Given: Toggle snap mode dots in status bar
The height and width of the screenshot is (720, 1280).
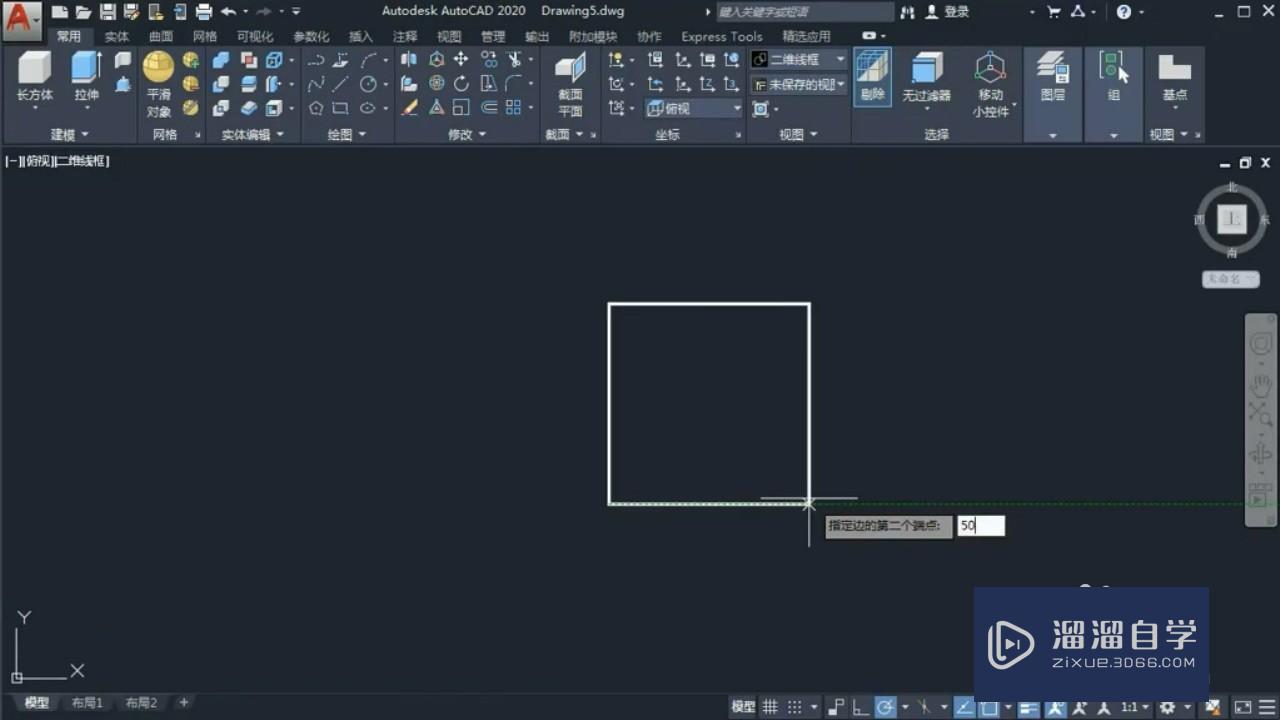Looking at the screenshot, I should (794, 707).
